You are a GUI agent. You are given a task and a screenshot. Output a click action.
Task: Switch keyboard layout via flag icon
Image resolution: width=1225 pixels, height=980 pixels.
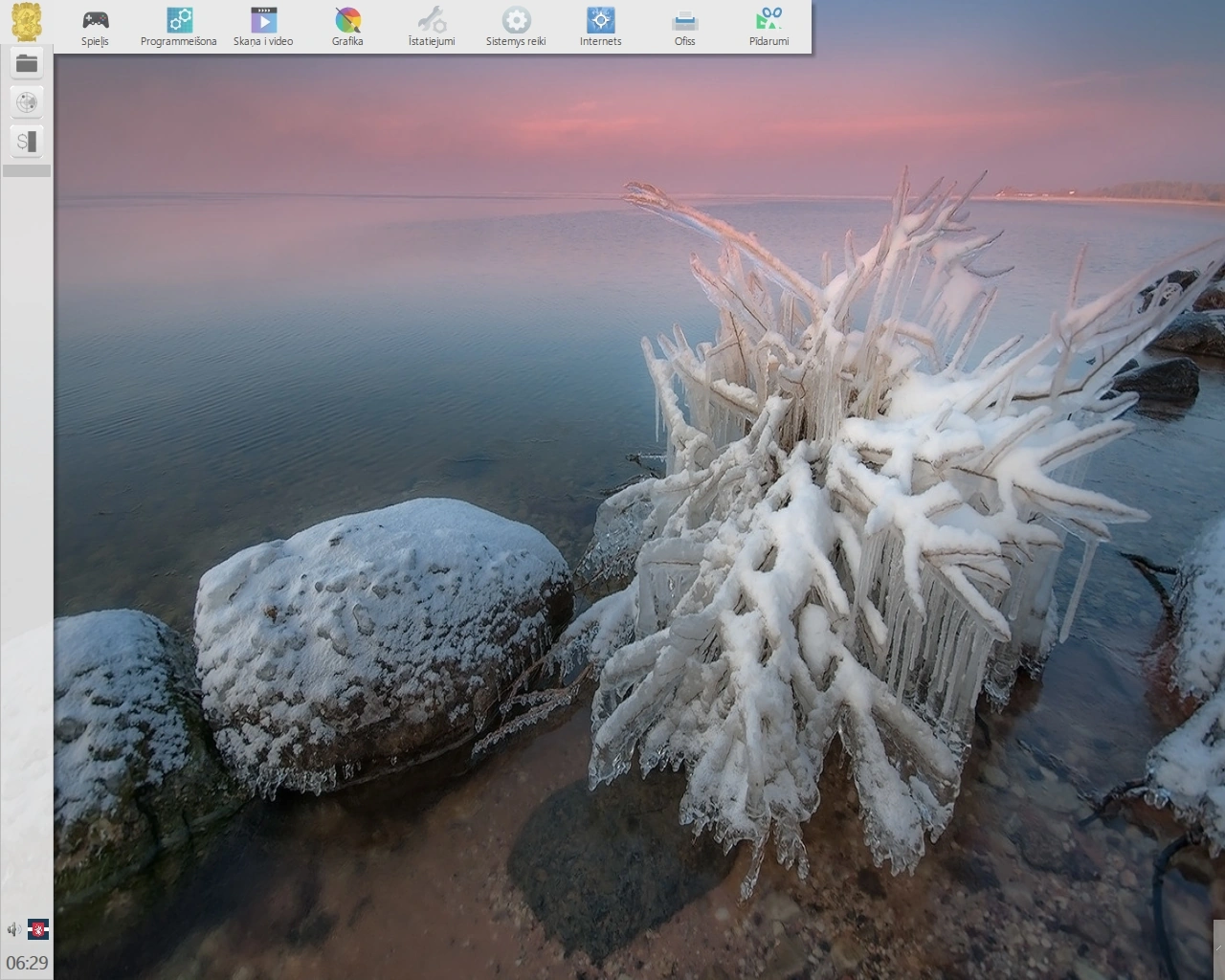pyautogui.click(x=38, y=929)
